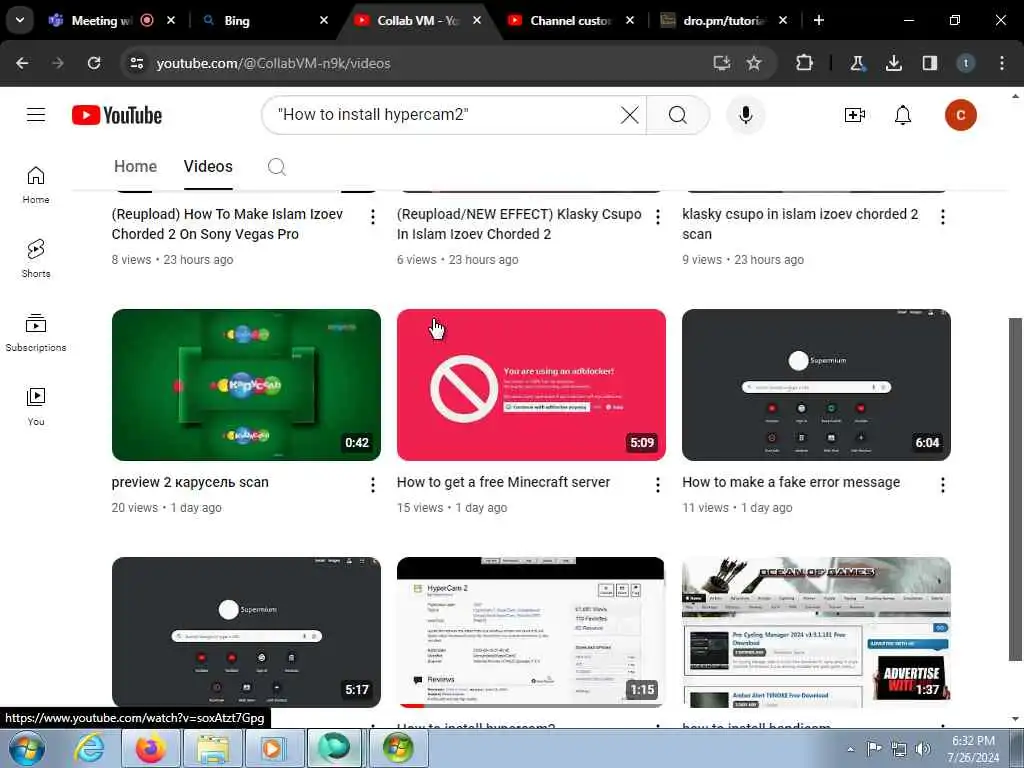The image size is (1024, 768).
Task: Open Shorts in the sidebar
Action: click(36, 259)
